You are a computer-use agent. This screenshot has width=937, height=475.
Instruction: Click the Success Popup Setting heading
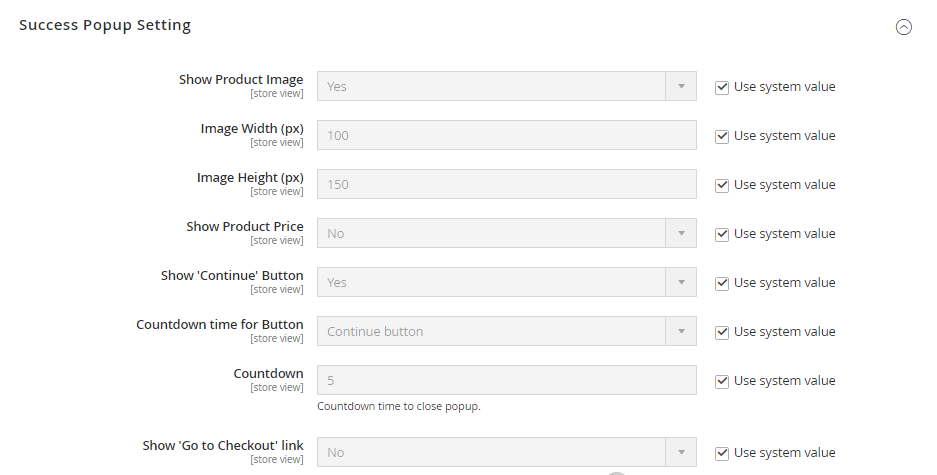click(x=105, y=25)
